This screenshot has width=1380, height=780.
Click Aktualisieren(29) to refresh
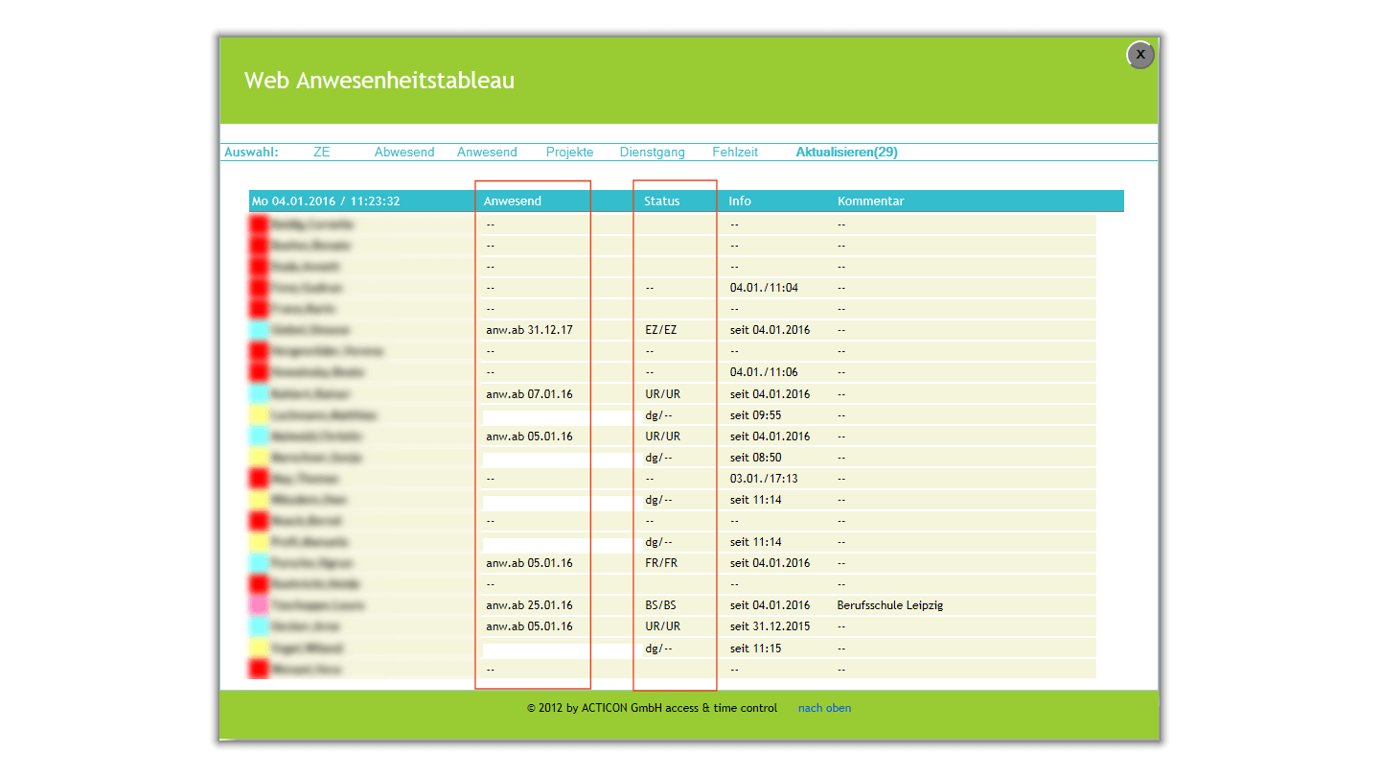click(x=846, y=152)
